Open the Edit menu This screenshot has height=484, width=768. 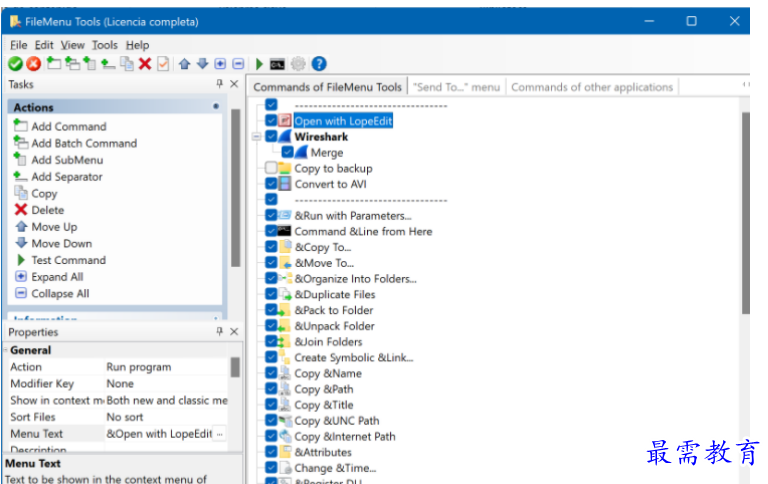click(44, 45)
